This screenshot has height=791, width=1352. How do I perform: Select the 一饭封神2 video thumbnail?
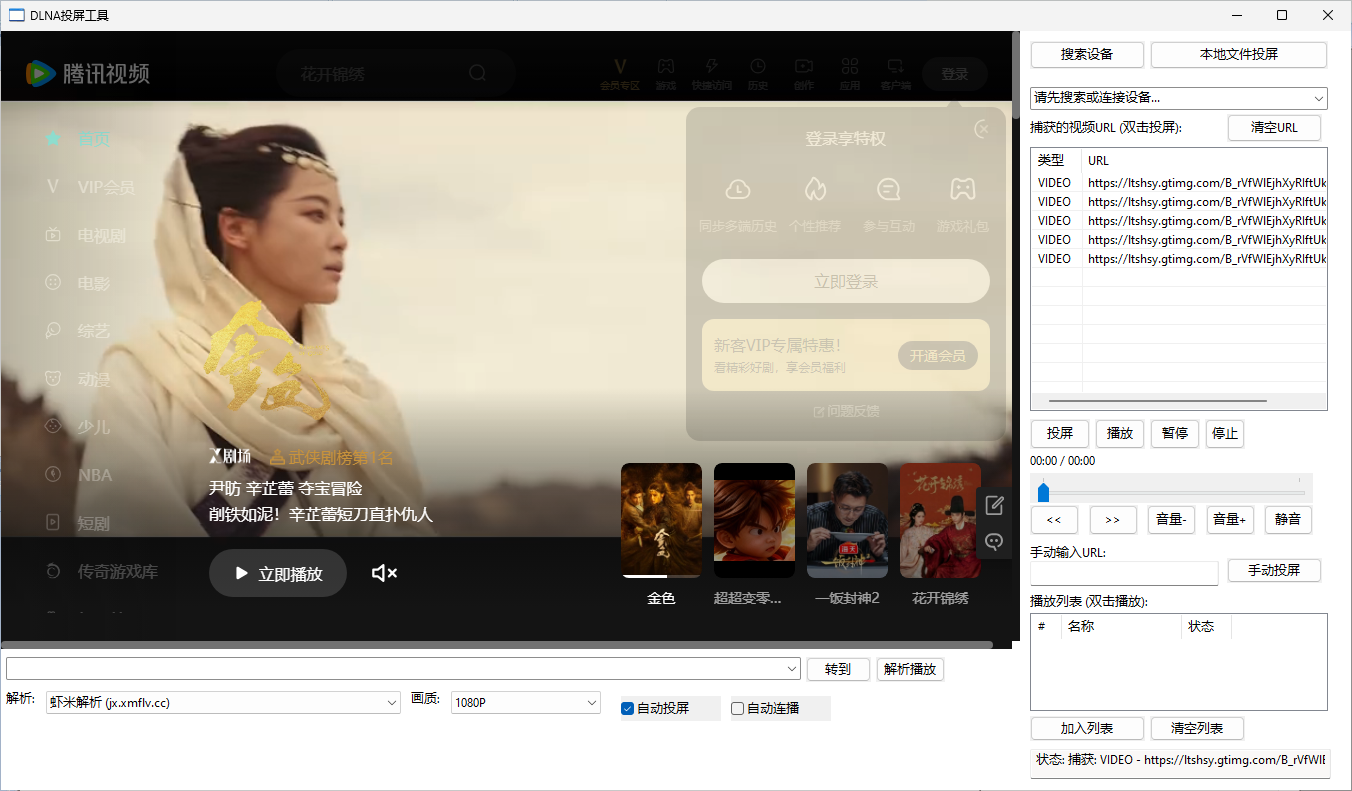tap(847, 520)
